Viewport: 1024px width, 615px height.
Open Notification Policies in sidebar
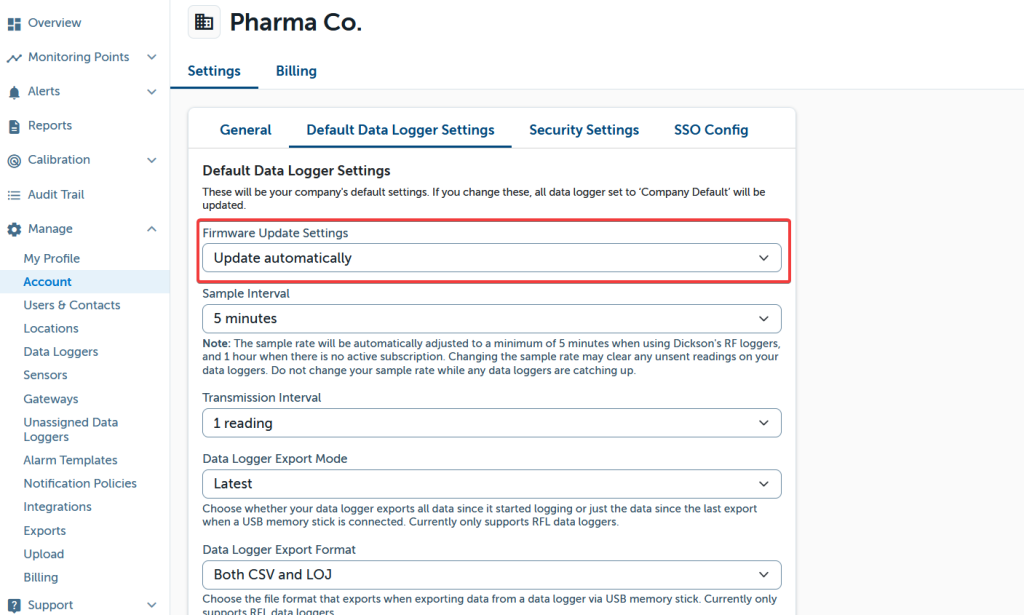click(x=80, y=483)
